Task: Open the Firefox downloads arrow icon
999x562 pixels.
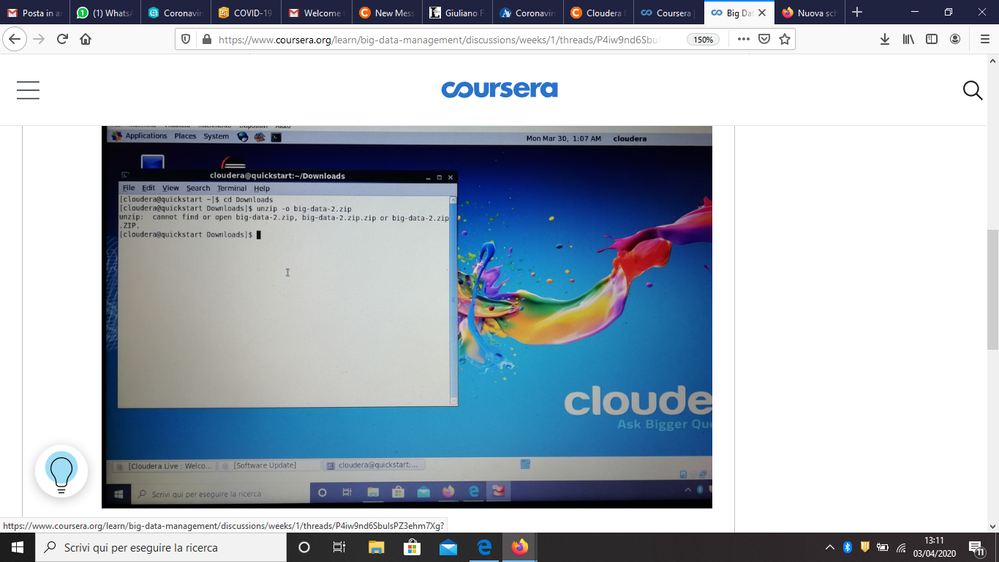Action: coord(884,39)
